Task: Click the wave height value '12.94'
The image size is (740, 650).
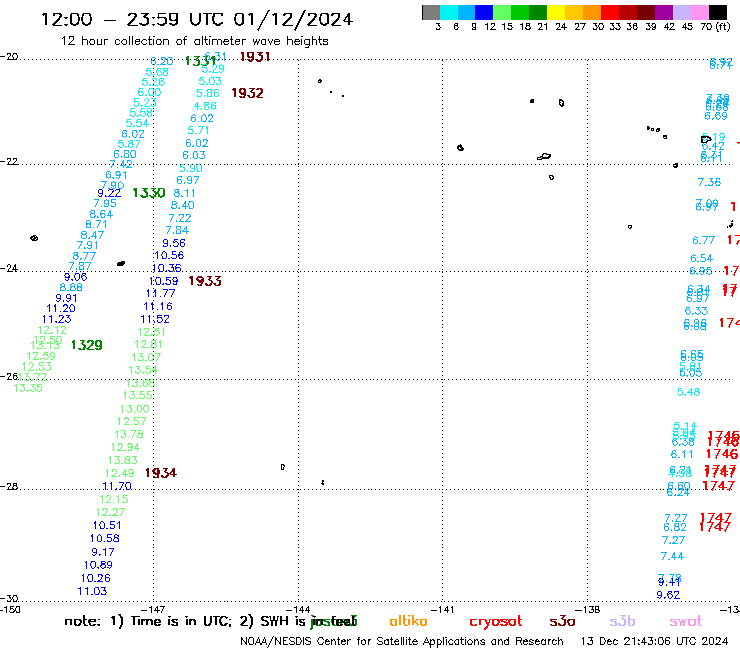Action: click(126, 447)
